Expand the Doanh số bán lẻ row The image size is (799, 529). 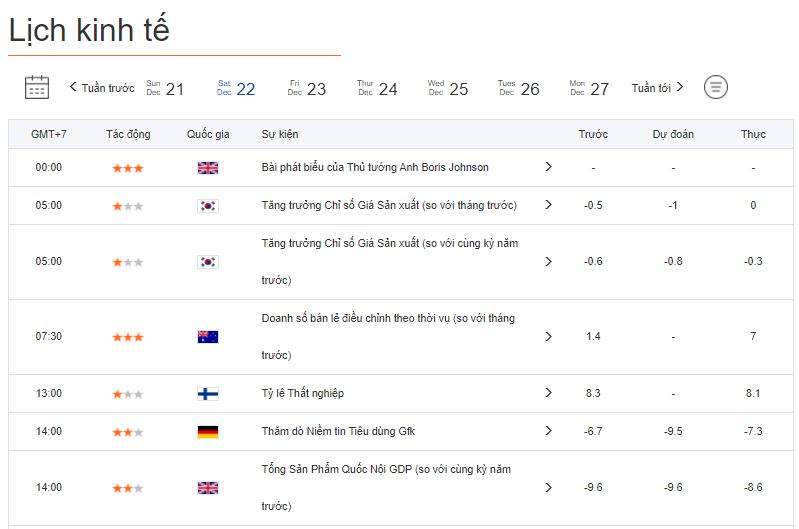pos(548,337)
